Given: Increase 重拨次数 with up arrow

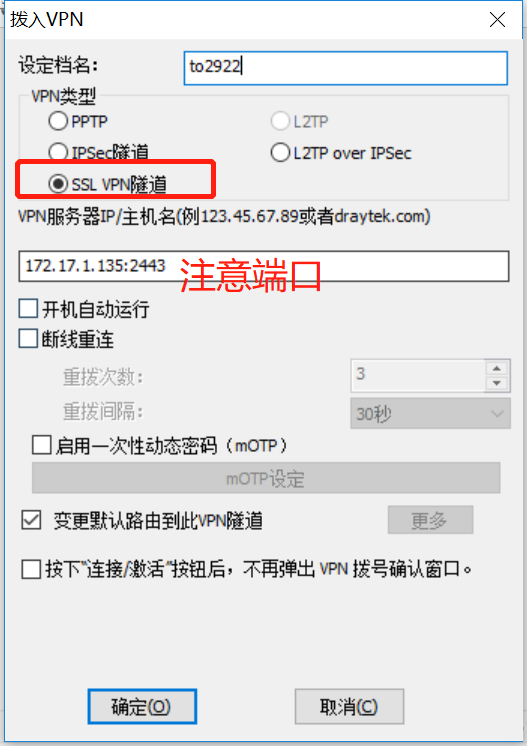Looking at the screenshot, I should click(x=497, y=368).
